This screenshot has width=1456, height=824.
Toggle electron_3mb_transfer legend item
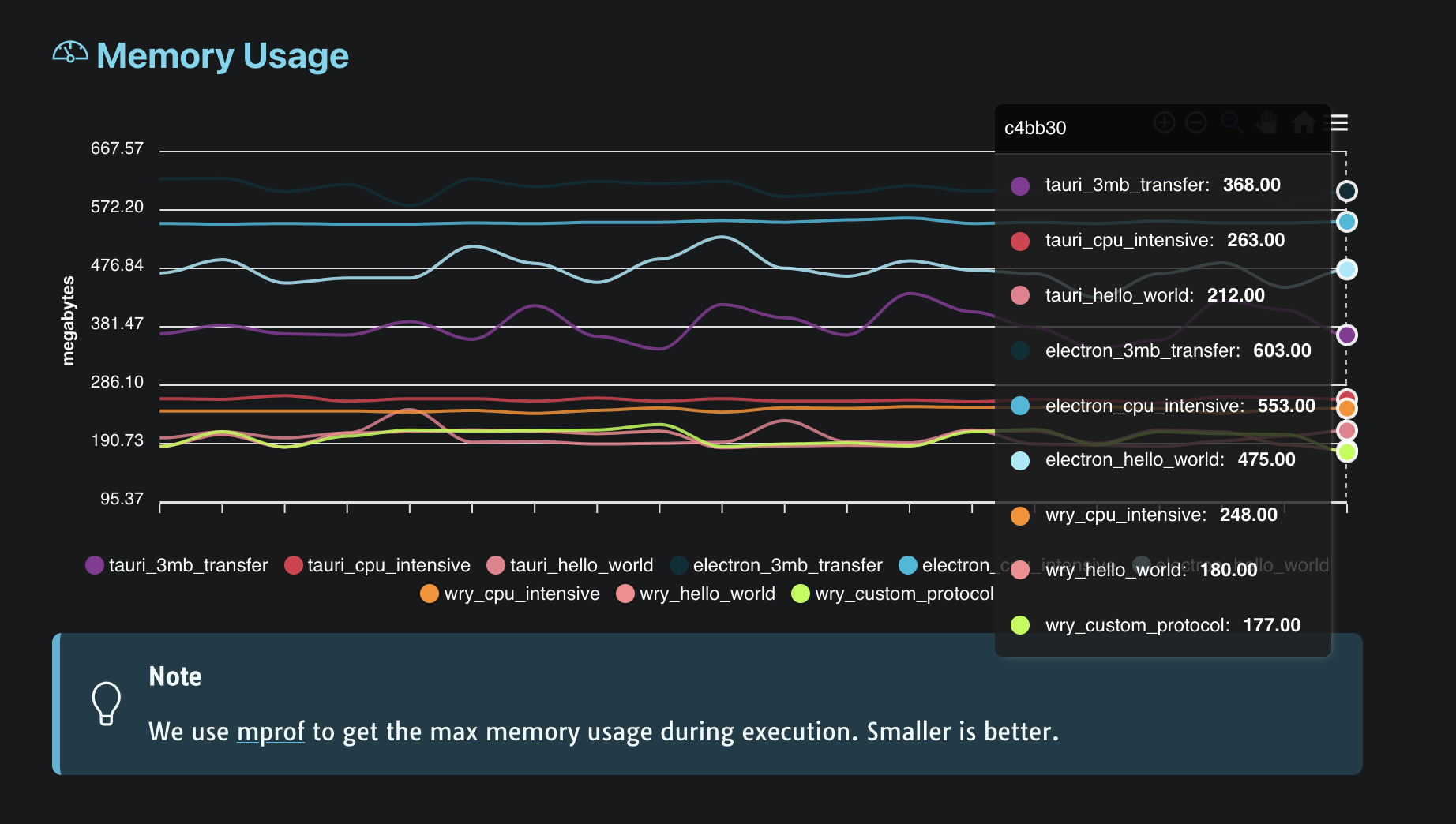click(x=776, y=565)
